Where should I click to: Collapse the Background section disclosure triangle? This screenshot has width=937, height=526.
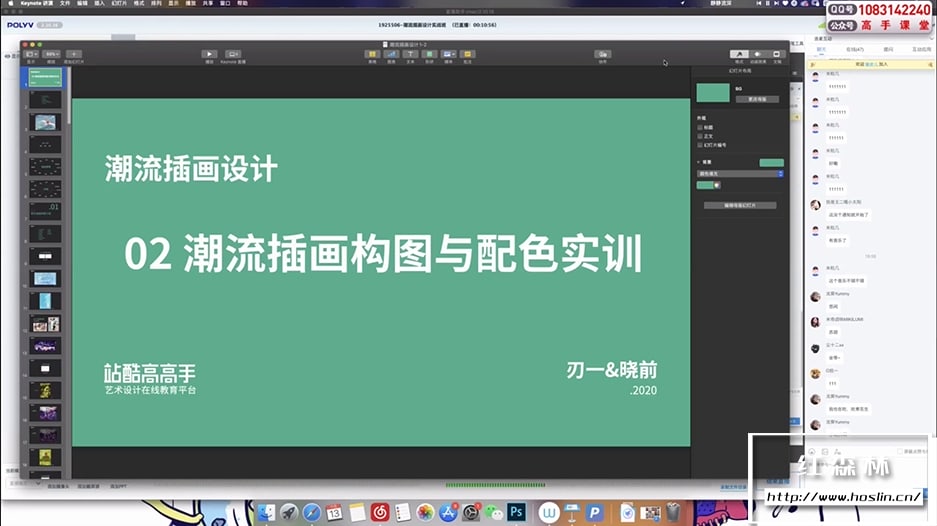pos(699,162)
